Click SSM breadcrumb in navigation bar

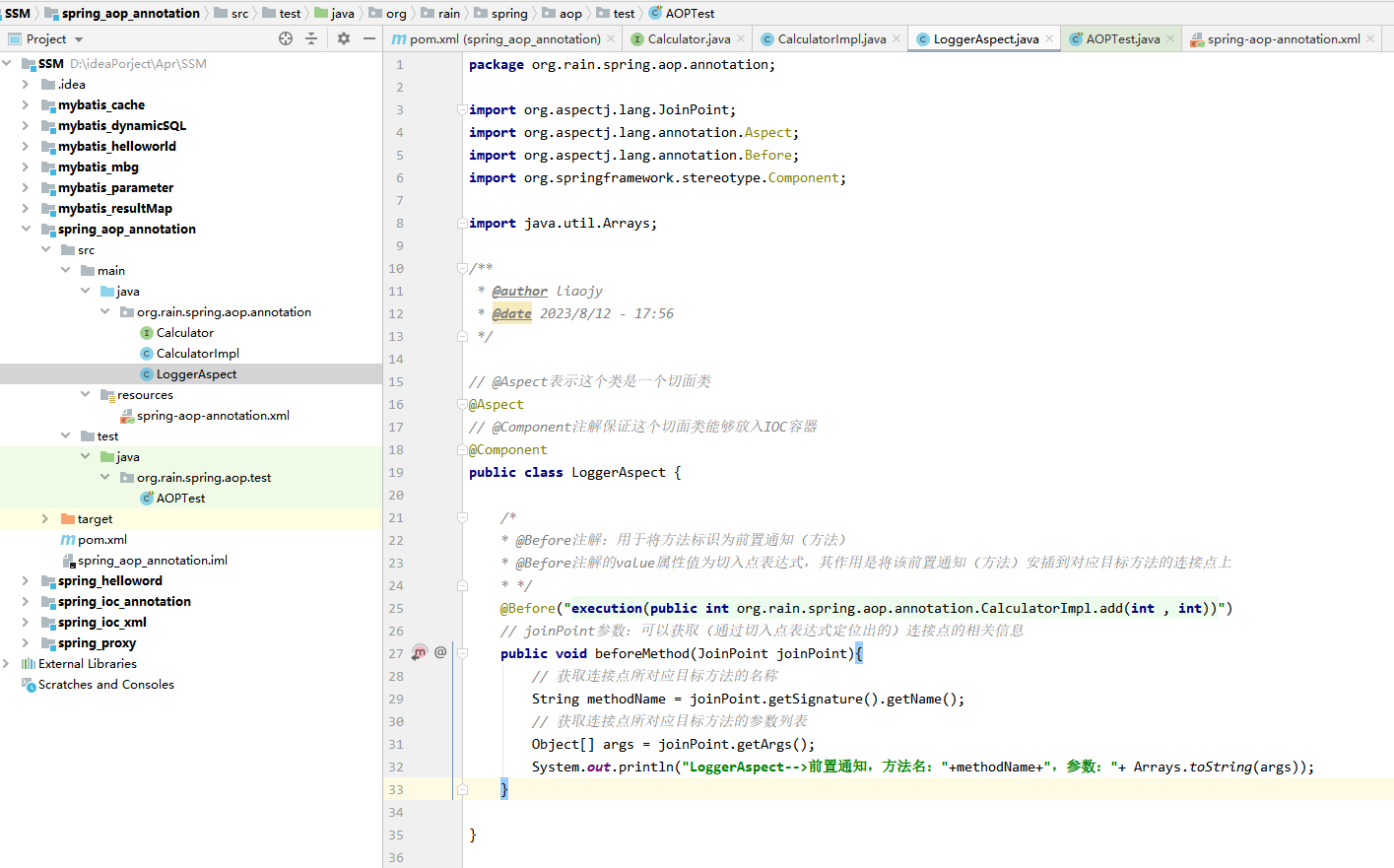click(18, 13)
